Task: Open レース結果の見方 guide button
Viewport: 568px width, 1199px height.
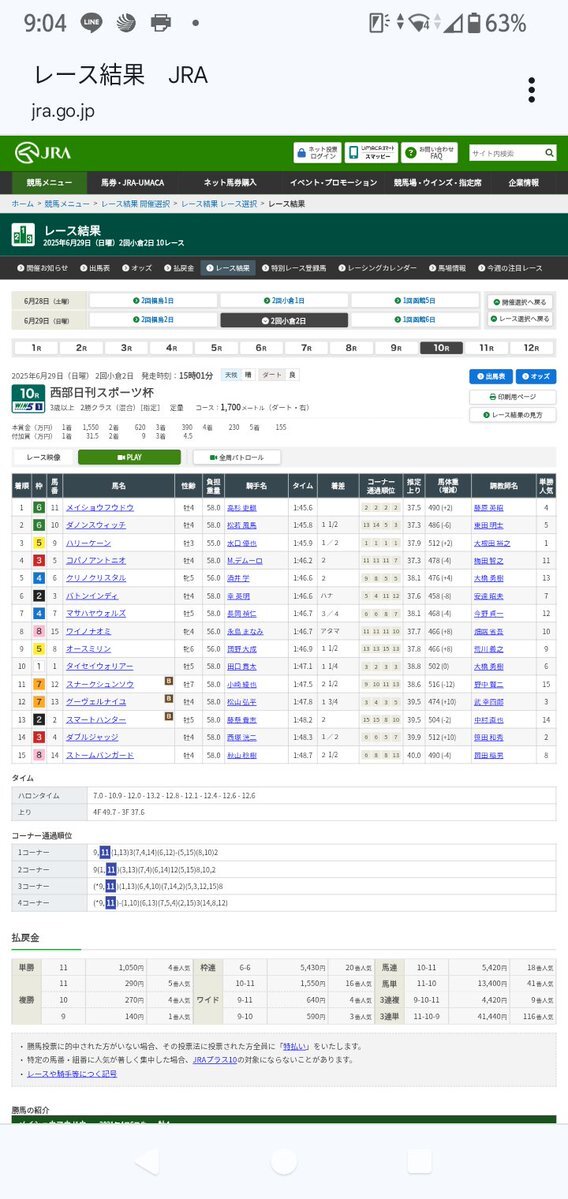Action: click(x=512, y=414)
